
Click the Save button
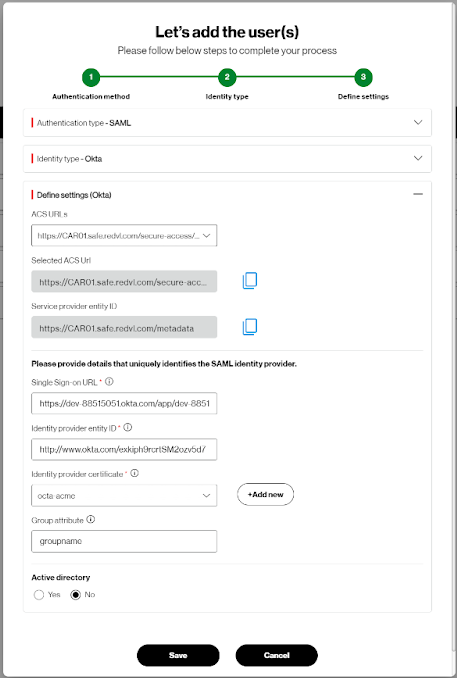click(x=178, y=655)
